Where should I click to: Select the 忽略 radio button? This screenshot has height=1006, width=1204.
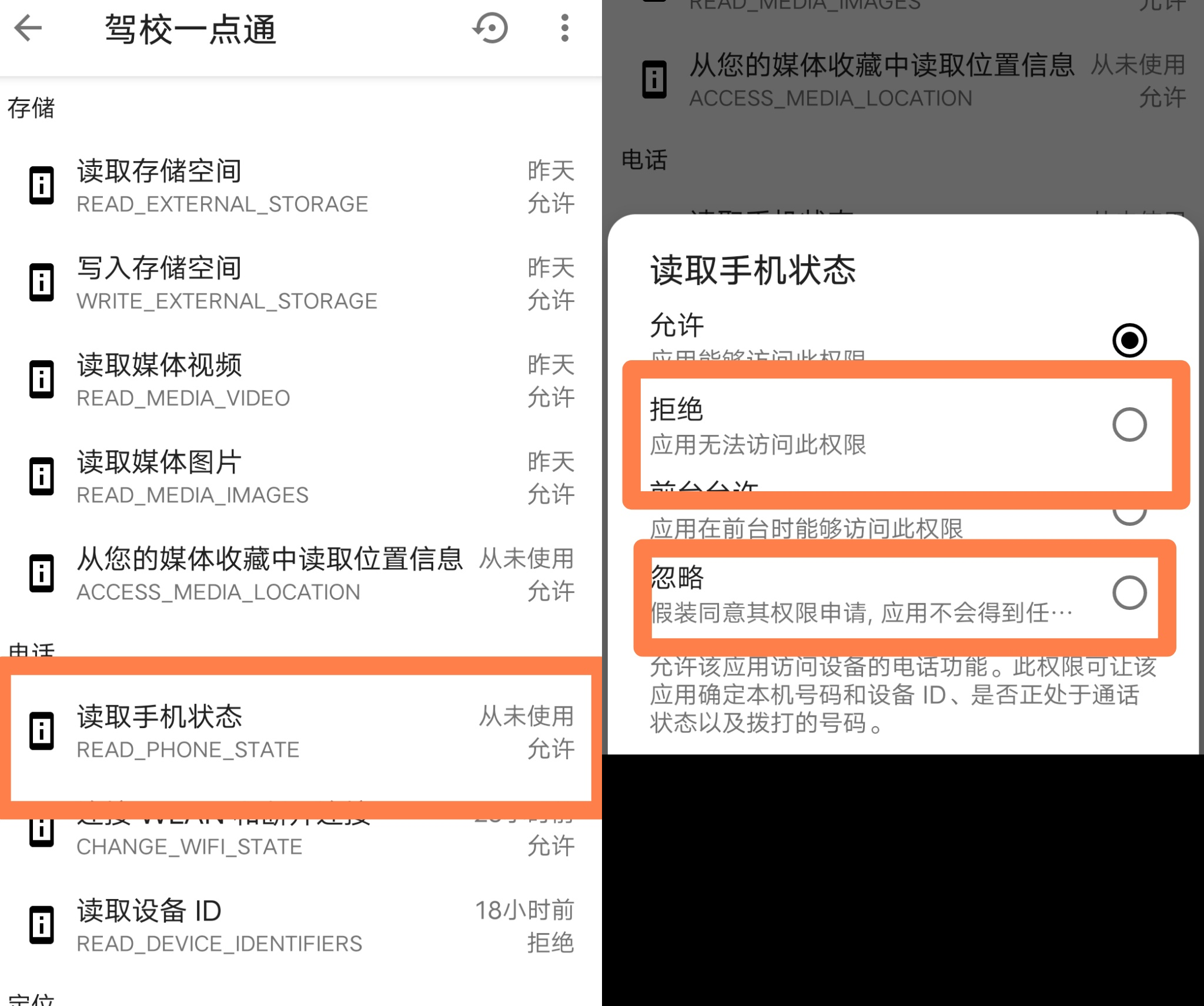pyautogui.click(x=1129, y=592)
